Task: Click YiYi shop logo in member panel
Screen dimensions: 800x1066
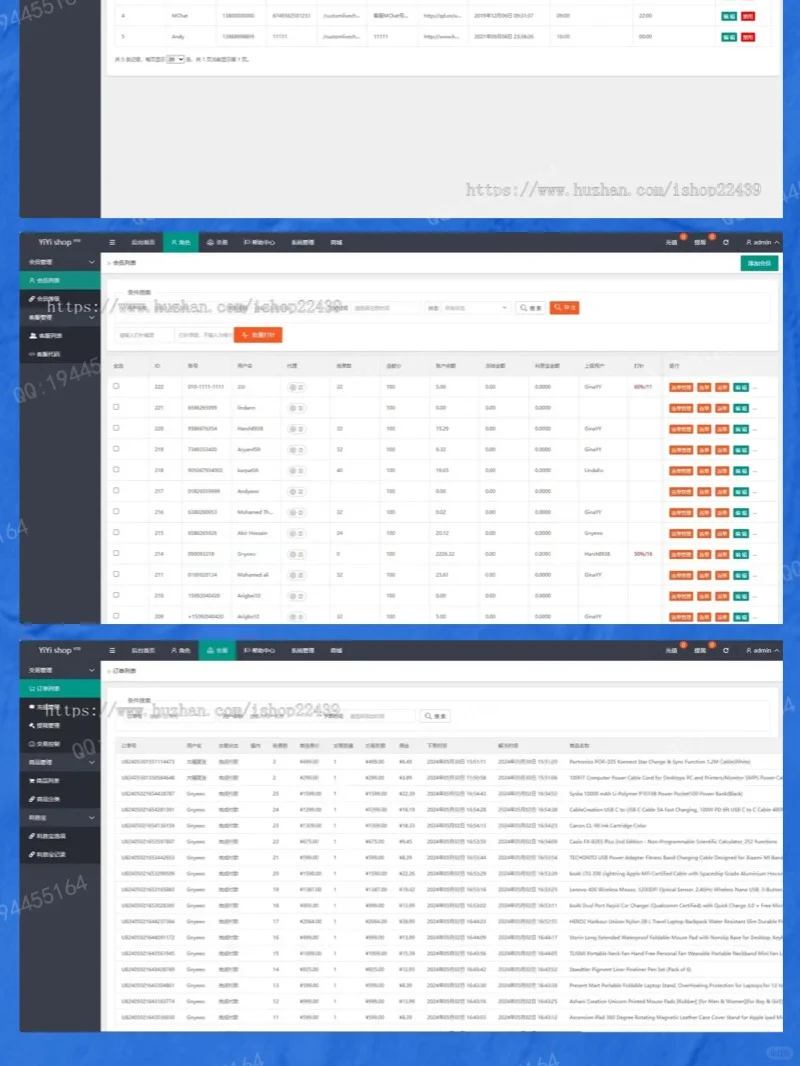Action: [x=59, y=242]
